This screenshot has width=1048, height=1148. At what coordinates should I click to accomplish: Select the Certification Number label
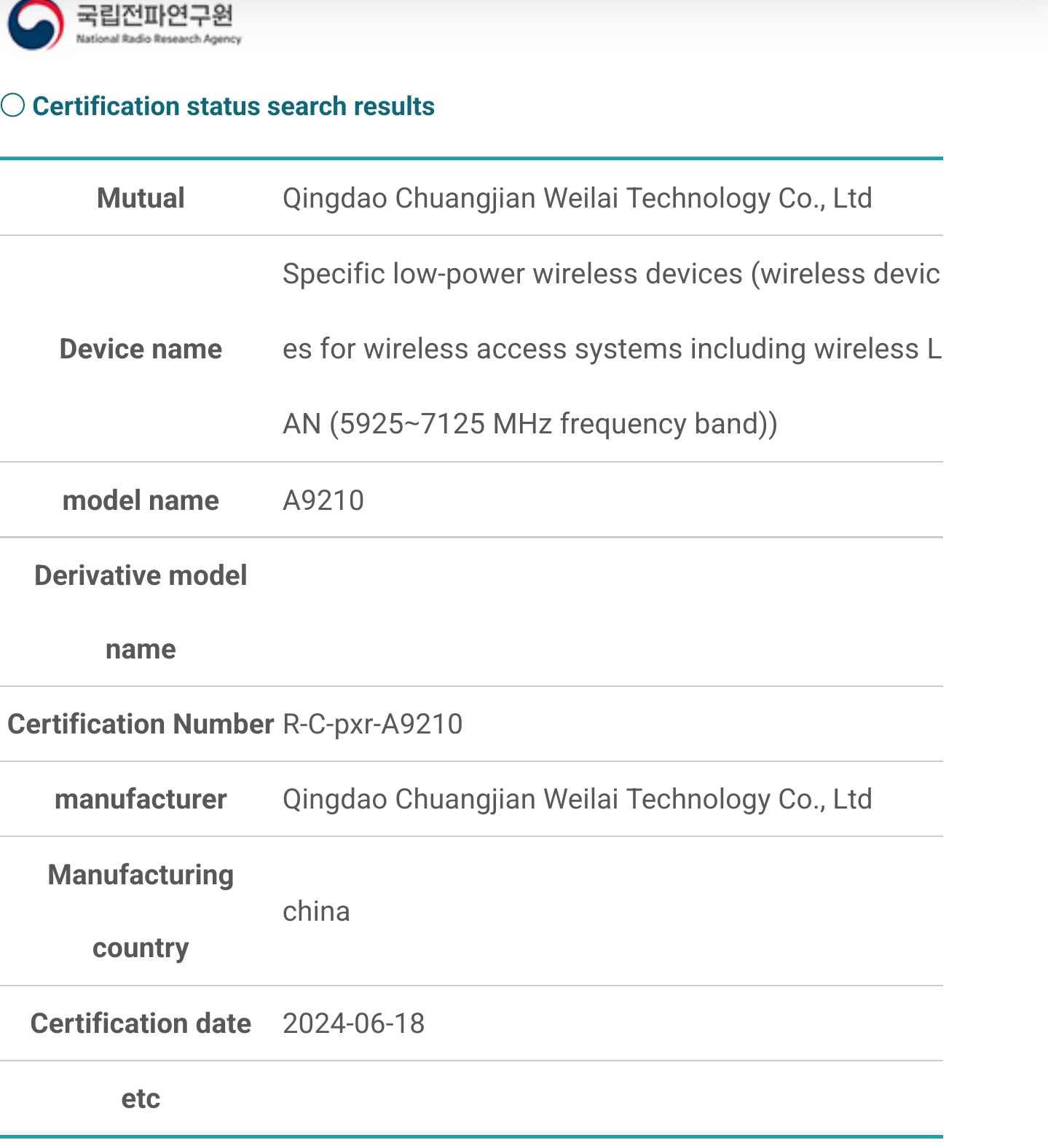(141, 724)
